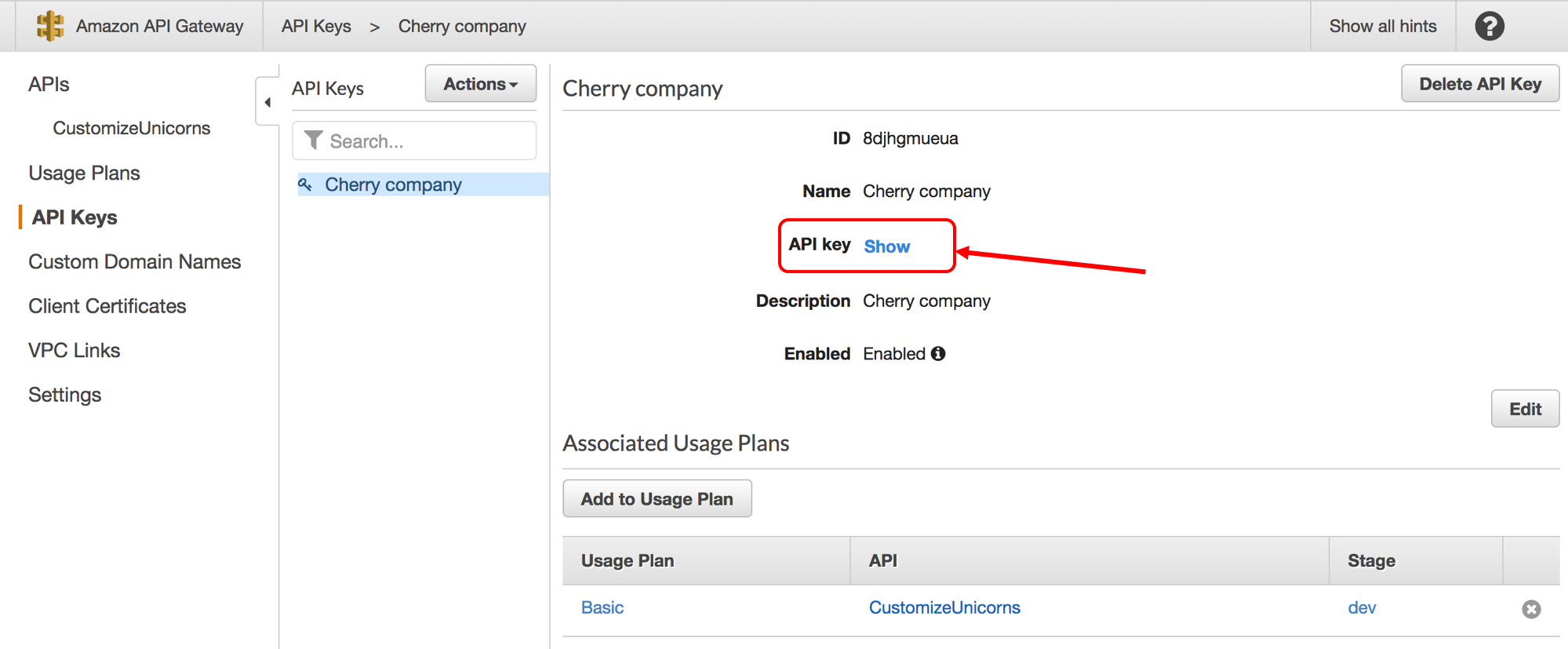Open CustomizeUnicorns in the sidebar
The height and width of the screenshot is (649, 1568).
pyautogui.click(x=132, y=128)
